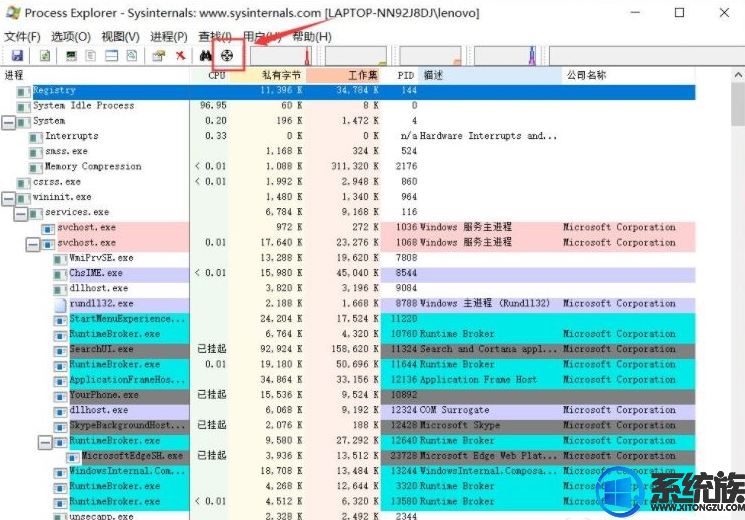Open the 文件(F) menu
Viewport: 745px width, 520px height.
coord(22,37)
